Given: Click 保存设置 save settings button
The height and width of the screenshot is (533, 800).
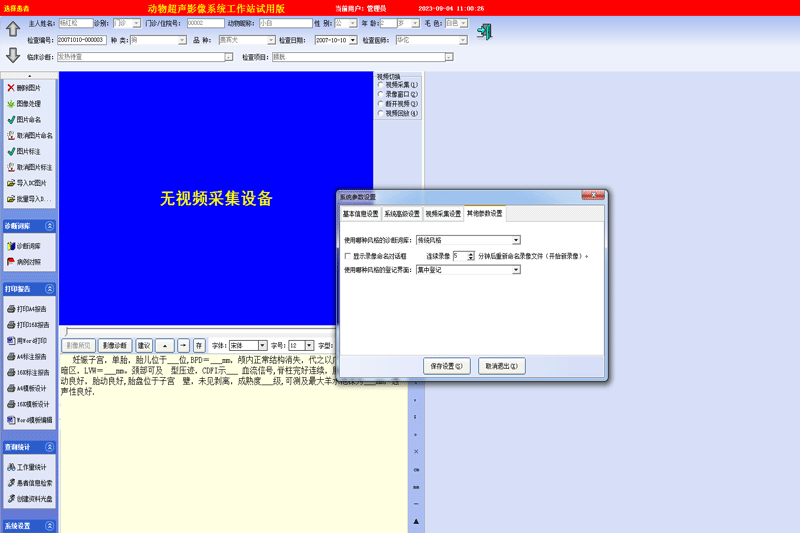Looking at the screenshot, I should pyautogui.click(x=446, y=366).
